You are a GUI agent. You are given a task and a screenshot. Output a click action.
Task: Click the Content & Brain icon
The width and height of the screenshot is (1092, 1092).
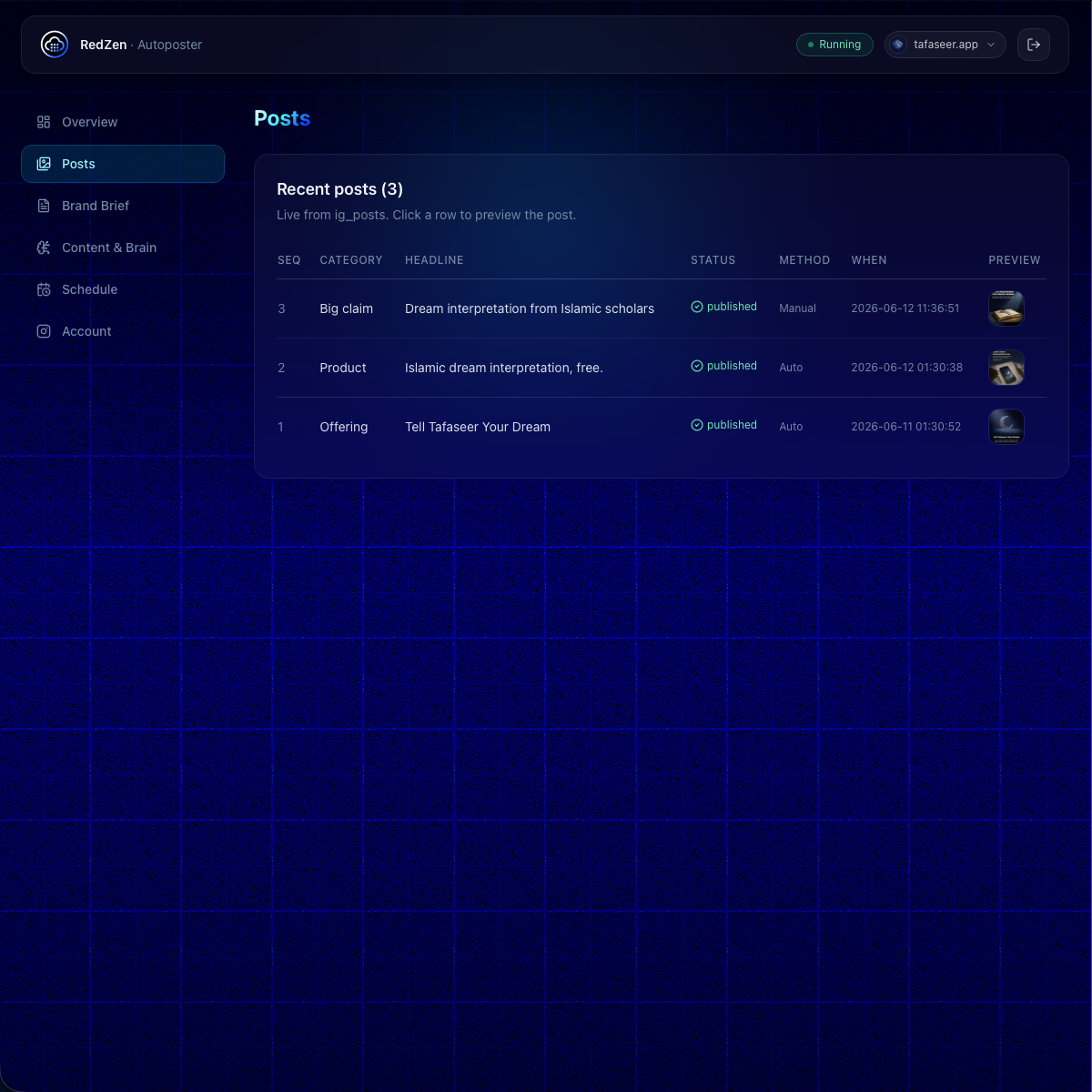44,248
